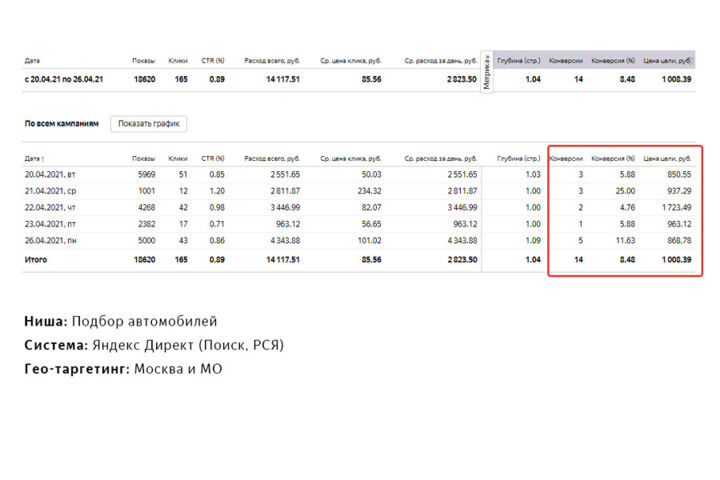Click impressions value 5000
The image size is (720, 480).
[146, 241]
